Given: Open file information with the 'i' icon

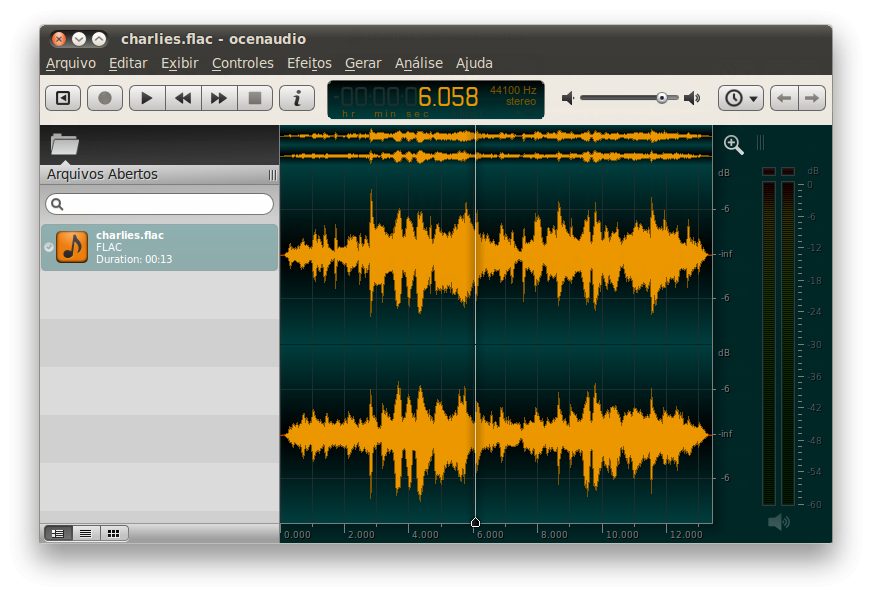Looking at the screenshot, I should click(297, 98).
